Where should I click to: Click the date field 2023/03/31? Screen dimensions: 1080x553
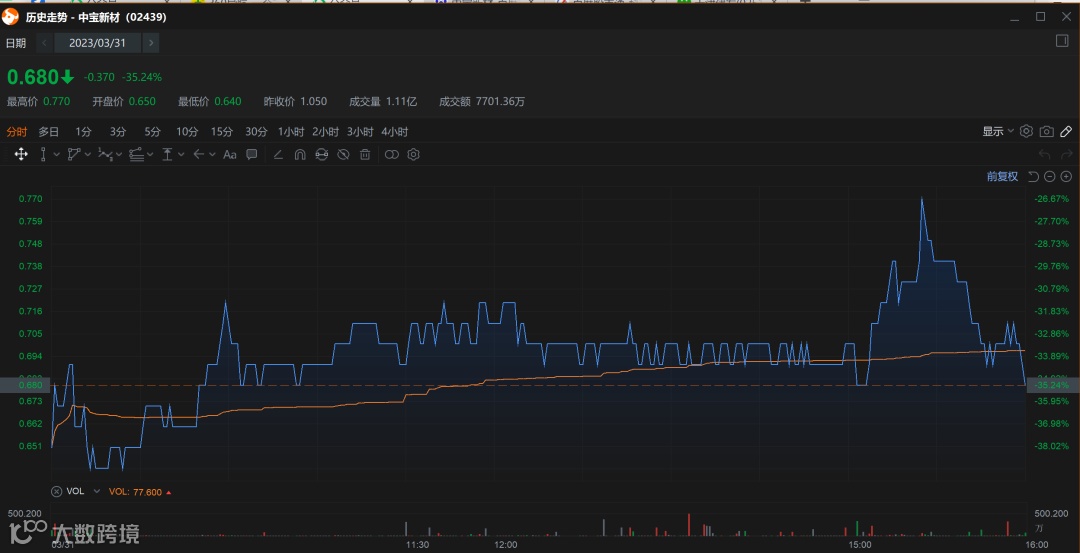click(x=97, y=43)
